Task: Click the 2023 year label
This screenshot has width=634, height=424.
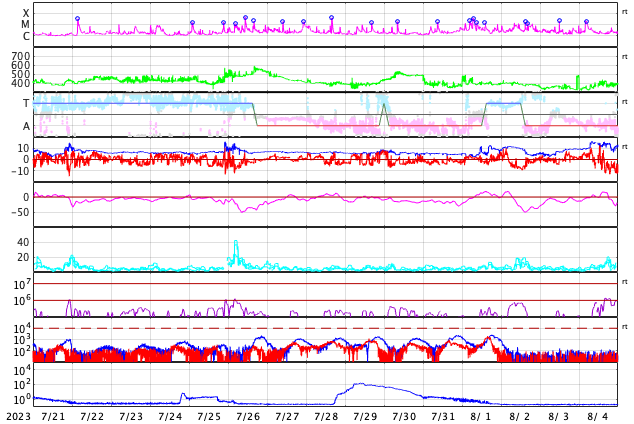Action: click(x=19, y=416)
